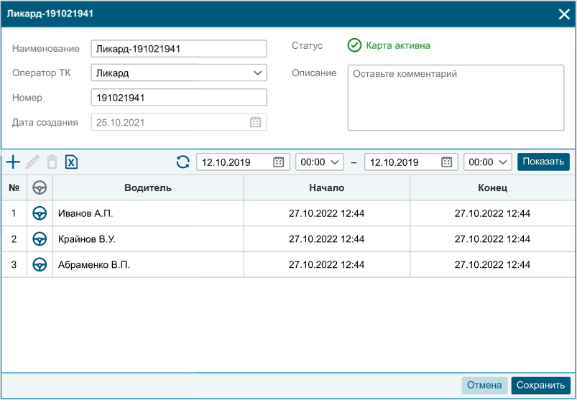
Task: Sort by the Водитель column header
Action: tap(148, 188)
